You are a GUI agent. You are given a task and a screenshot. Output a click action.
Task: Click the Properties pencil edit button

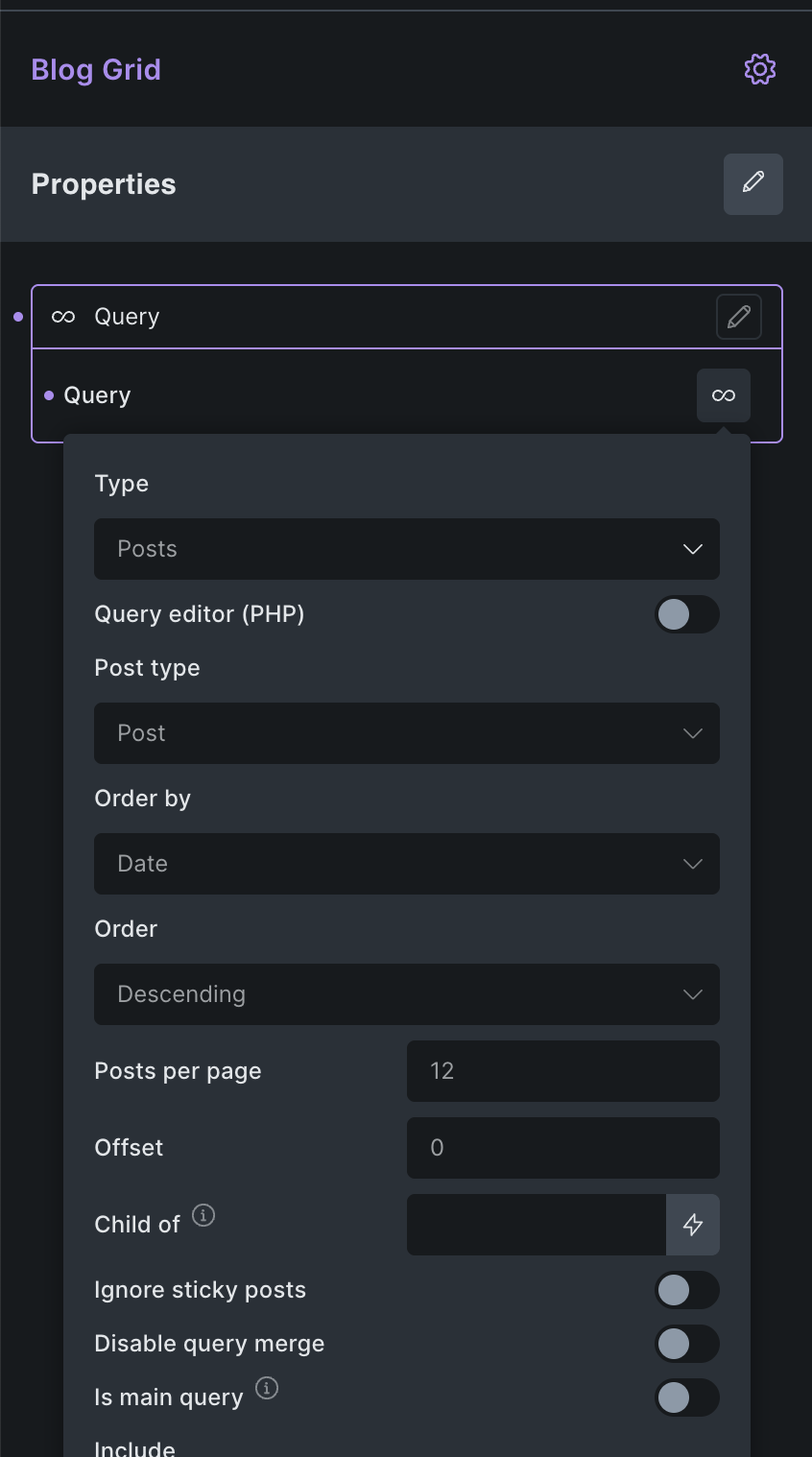click(x=752, y=183)
